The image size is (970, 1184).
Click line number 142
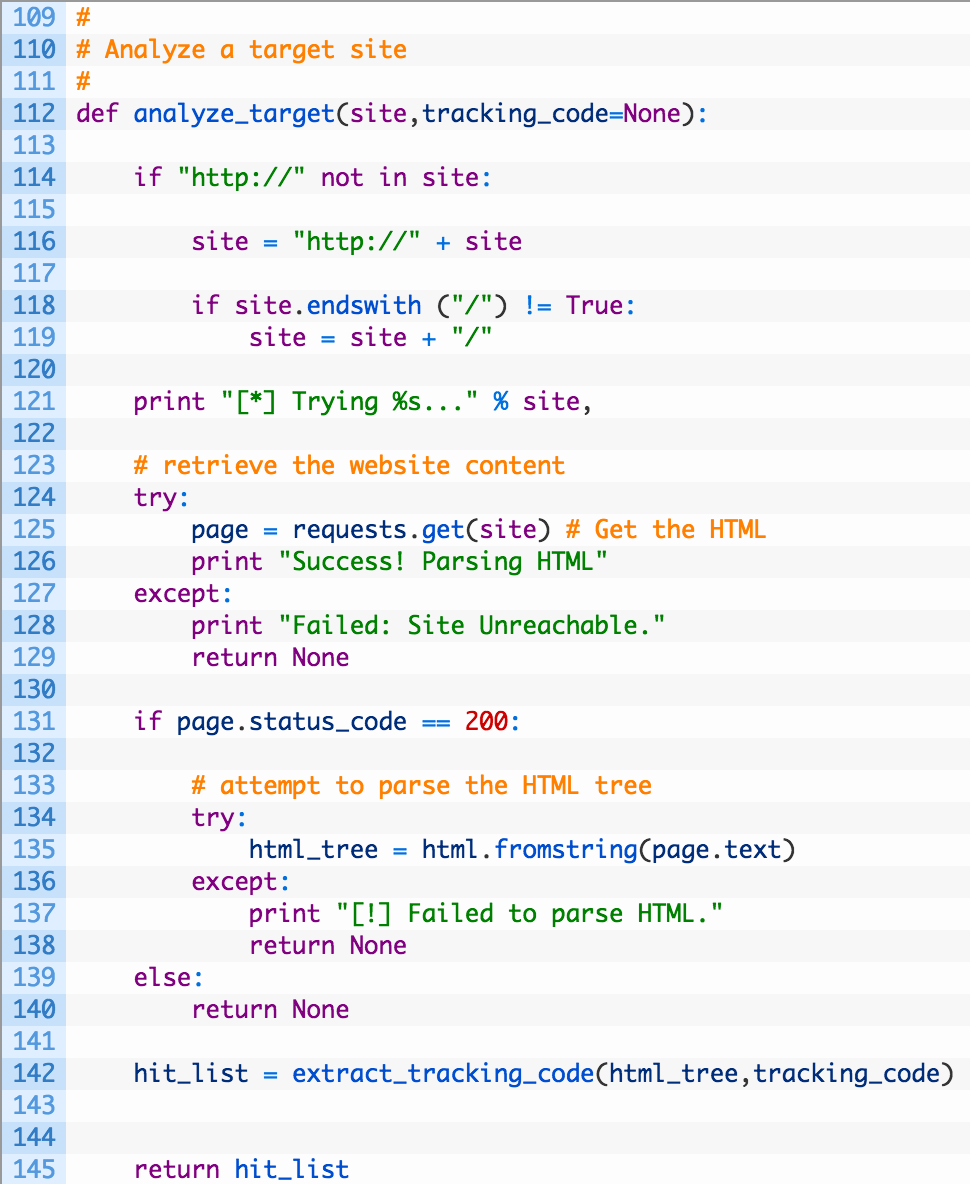point(34,1073)
